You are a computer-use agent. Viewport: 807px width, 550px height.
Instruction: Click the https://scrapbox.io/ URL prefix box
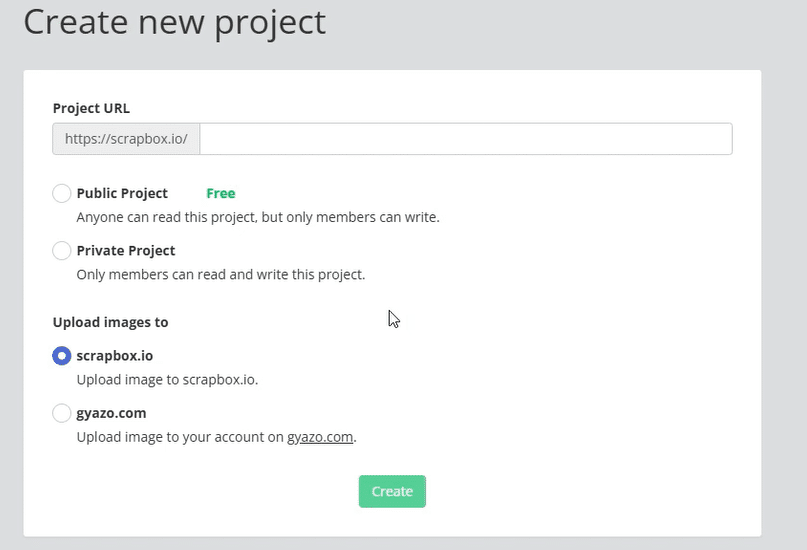[x=126, y=139]
